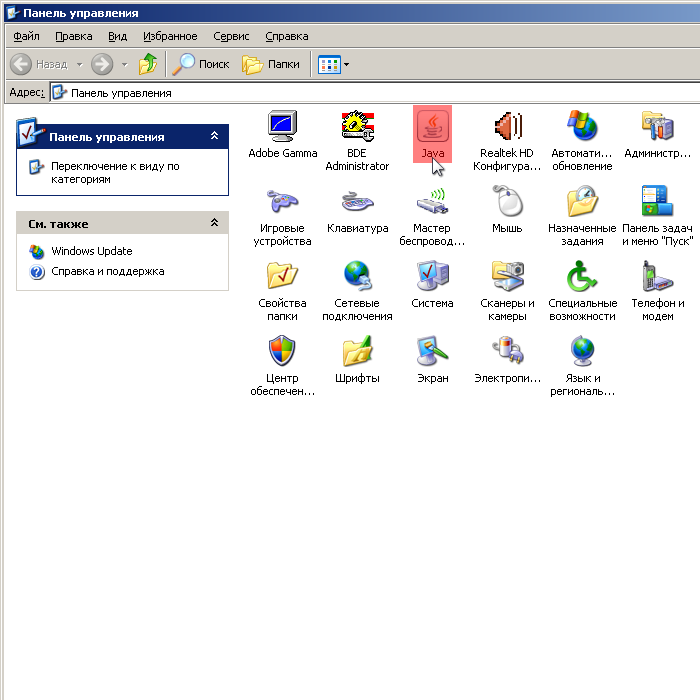Open the Вид menu
700x700 pixels.
117,36
